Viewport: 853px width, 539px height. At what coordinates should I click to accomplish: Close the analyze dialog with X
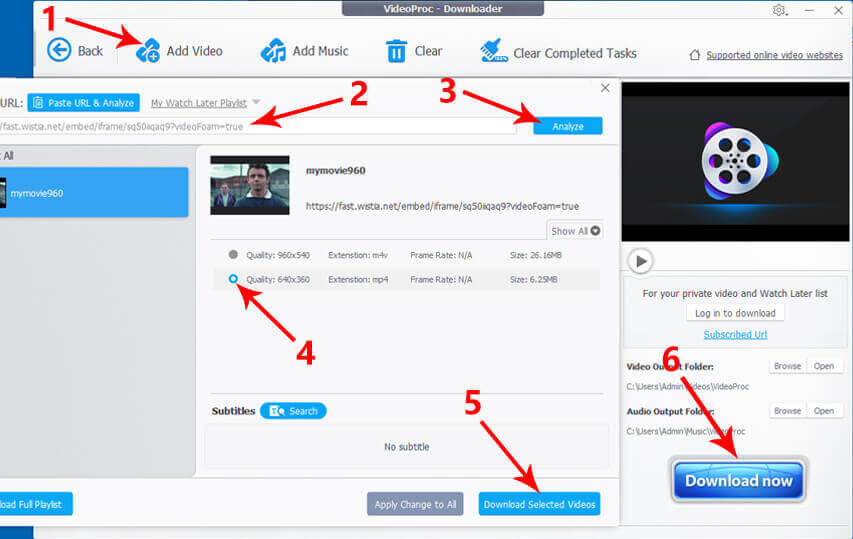pos(605,88)
